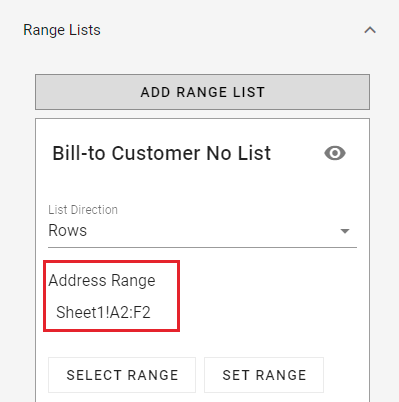Click the upward caret beside Range Lists
Viewport: 399px width, 402px height.
coord(370,30)
